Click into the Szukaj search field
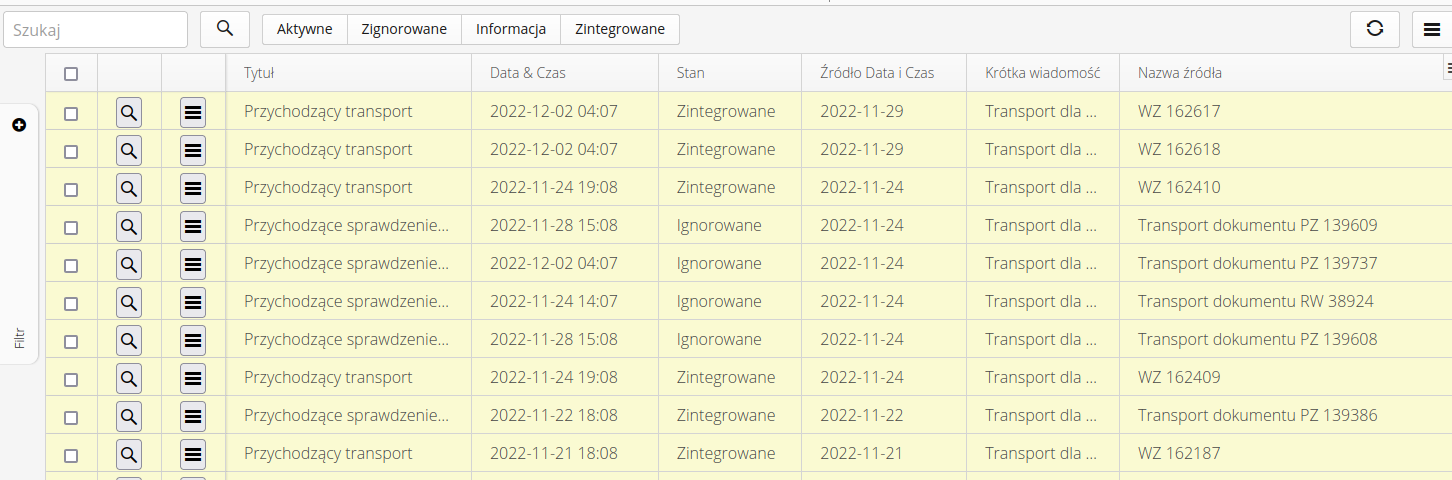 96,30
